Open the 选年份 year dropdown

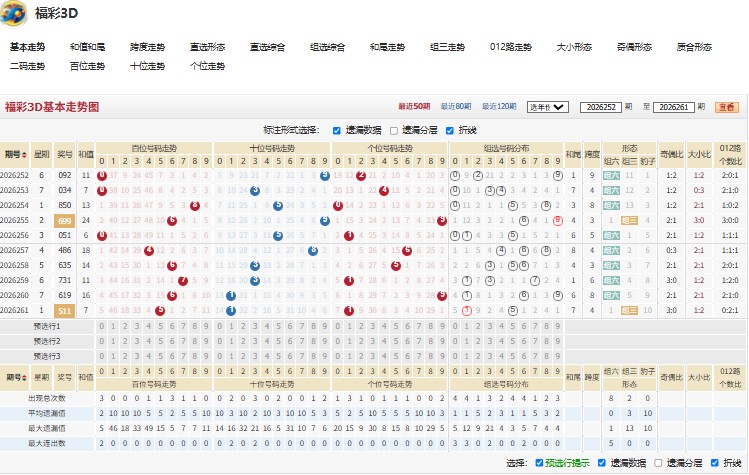coord(547,107)
